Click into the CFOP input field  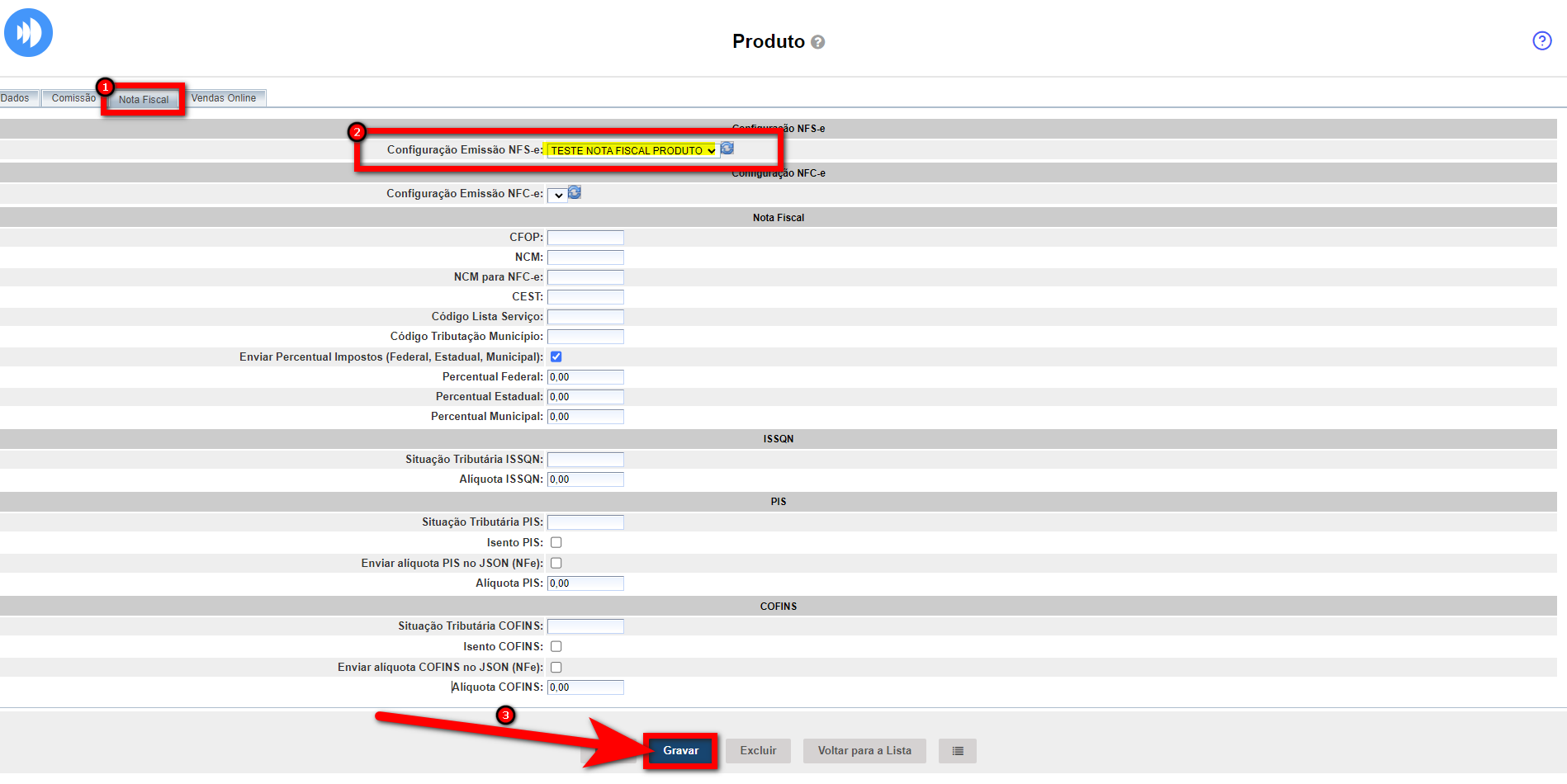pos(585,238)
